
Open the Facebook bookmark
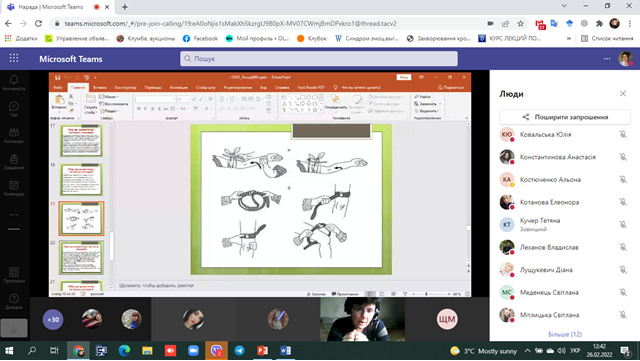coord(200,38)
